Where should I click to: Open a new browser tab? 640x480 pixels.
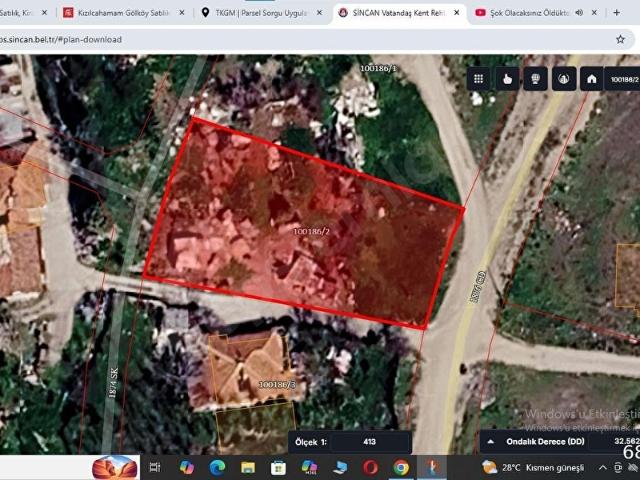pyautogui.click(x=616, y=13)
